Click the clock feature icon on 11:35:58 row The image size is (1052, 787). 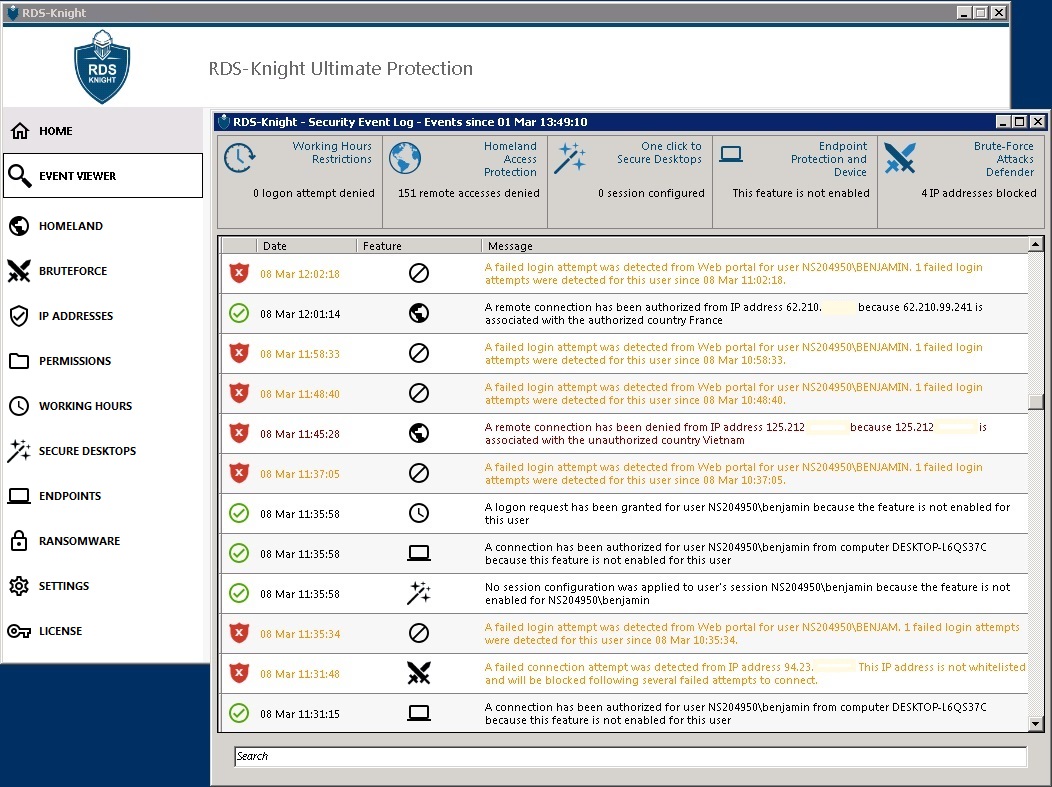[419, 513]
